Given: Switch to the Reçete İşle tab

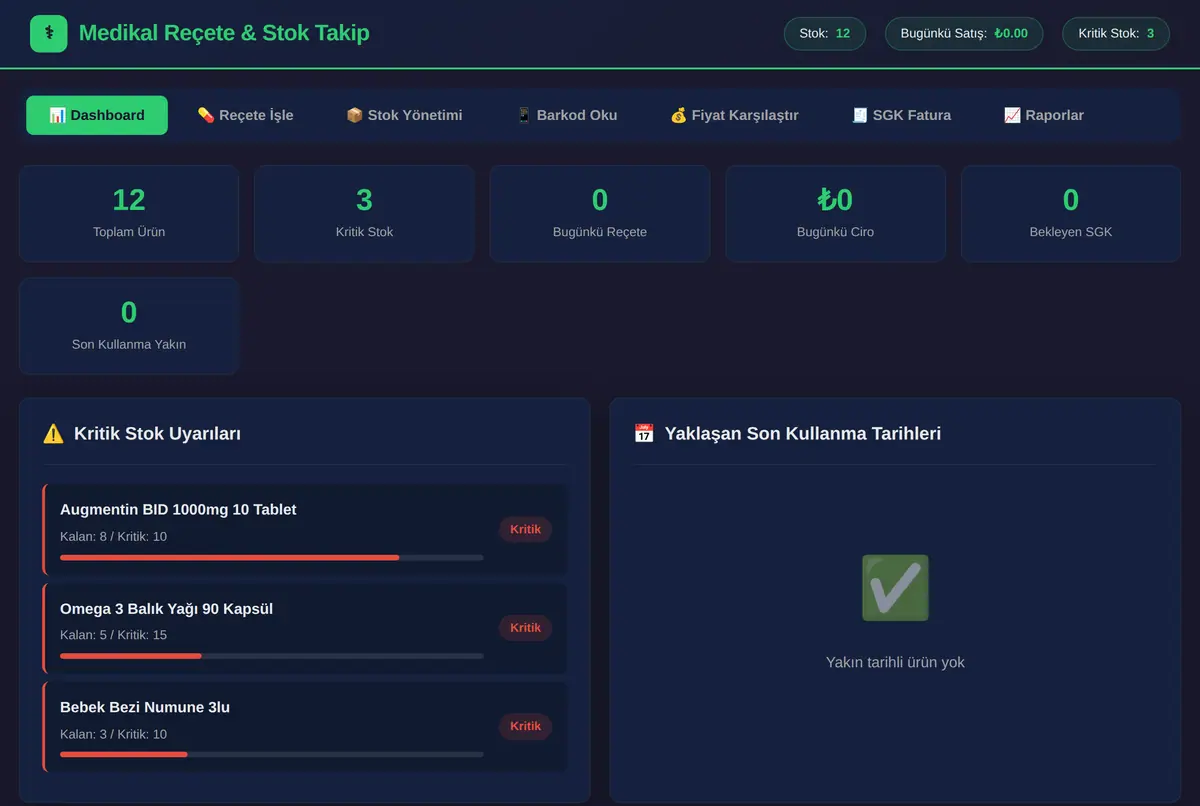Looking at the screenshot, I should (x=245, y=115).
